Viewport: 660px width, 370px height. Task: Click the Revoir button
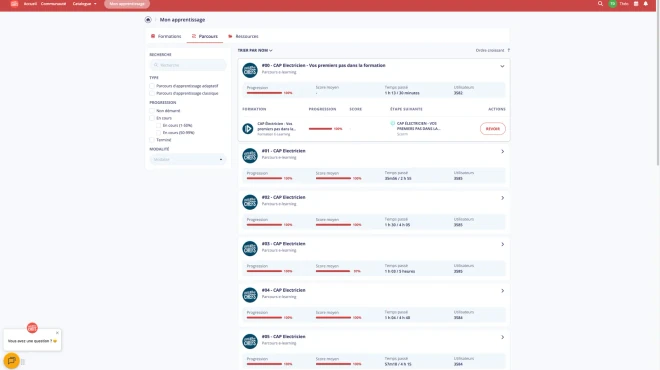(492, 129)
